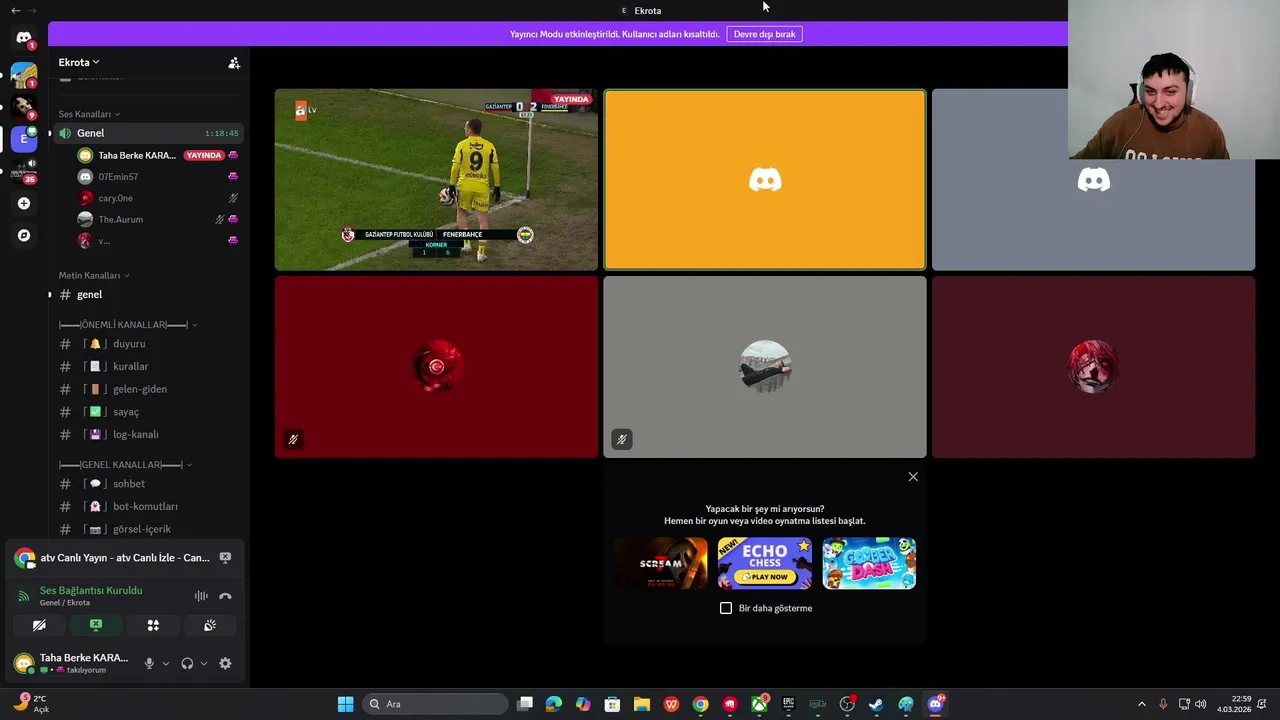Image resolution: width=1280 pixels, height=720 pixels.
Task: Collapse the Ses Kanalları category
Action: (x=89, y=114)
